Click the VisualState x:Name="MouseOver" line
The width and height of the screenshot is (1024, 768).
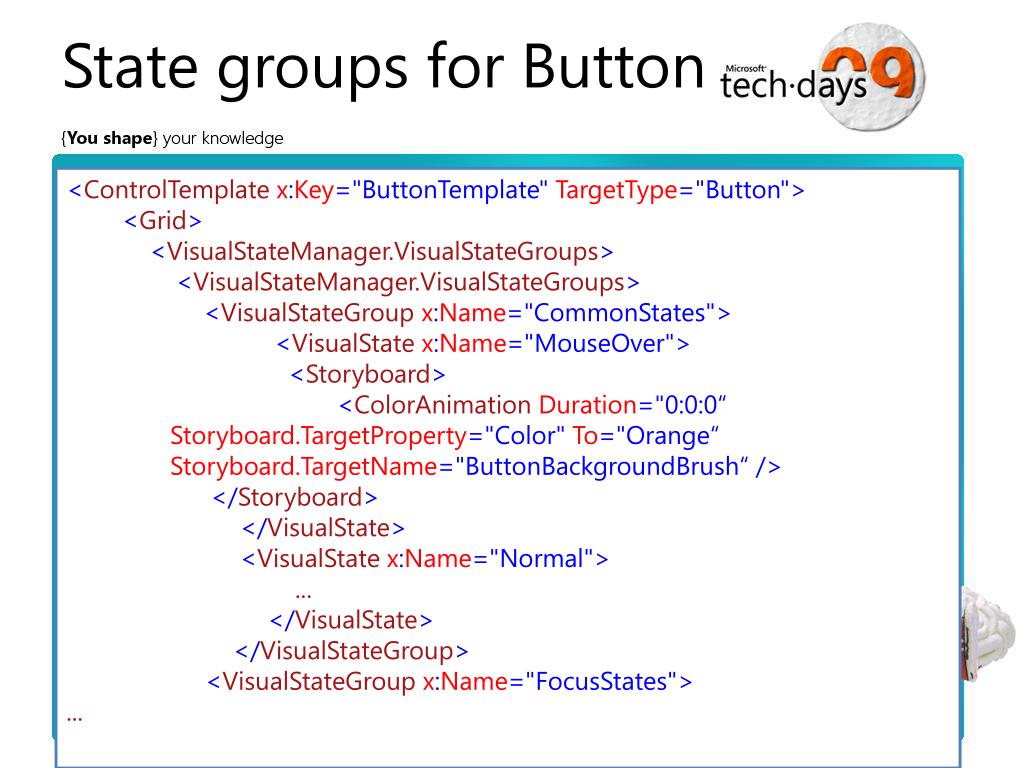483,344
